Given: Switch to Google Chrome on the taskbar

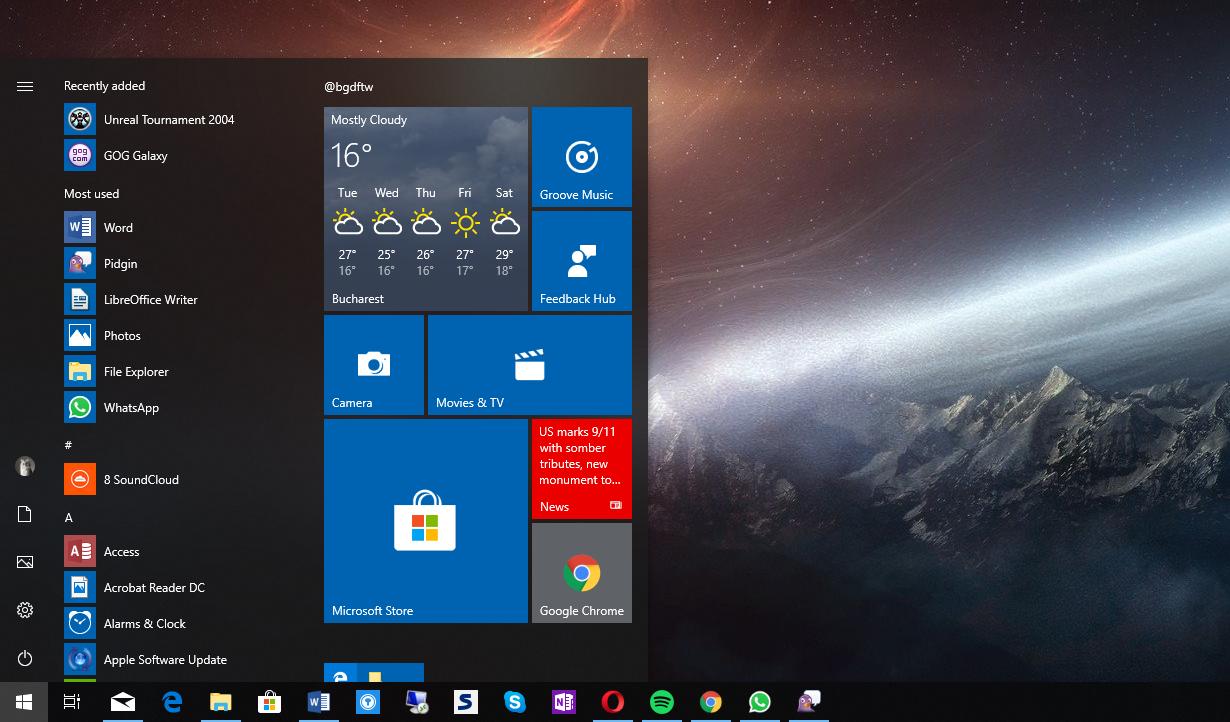Looking at the screenshot, I should pos(711,702).
